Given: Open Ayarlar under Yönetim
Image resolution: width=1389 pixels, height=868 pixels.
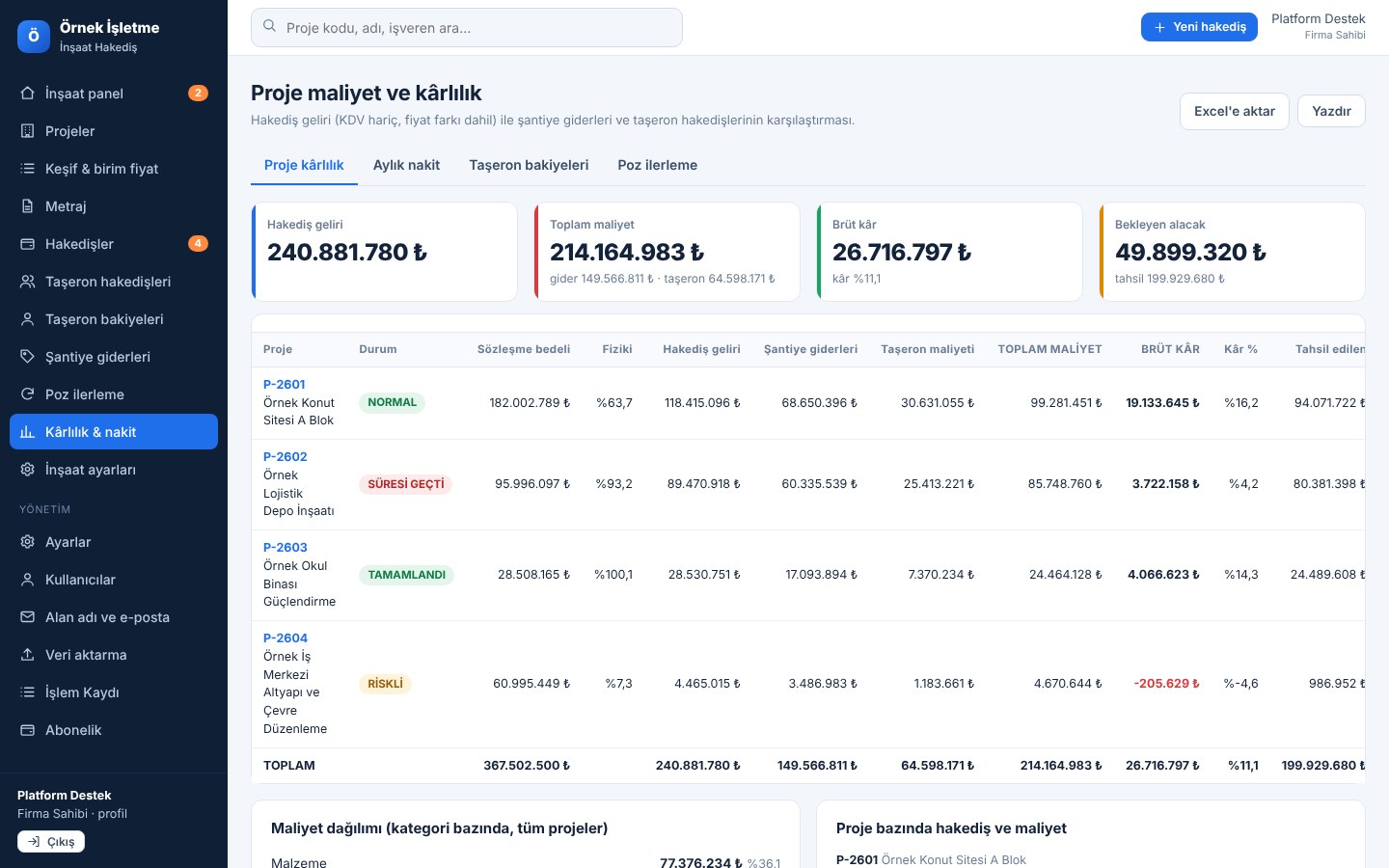Looking at the screenshot, I should tap(114, 542).
